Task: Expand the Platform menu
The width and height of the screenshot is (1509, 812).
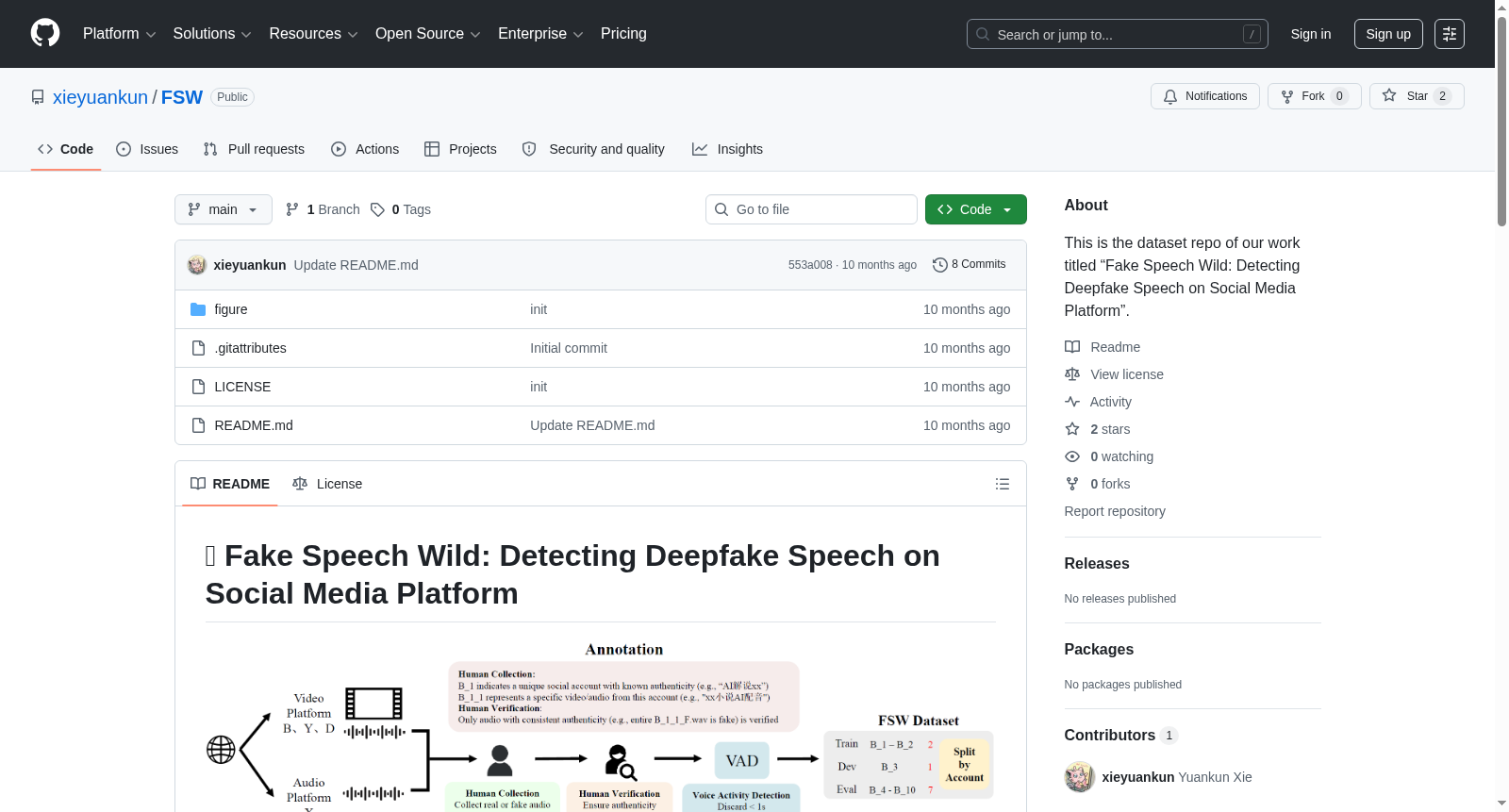Action: click(119, 34)
